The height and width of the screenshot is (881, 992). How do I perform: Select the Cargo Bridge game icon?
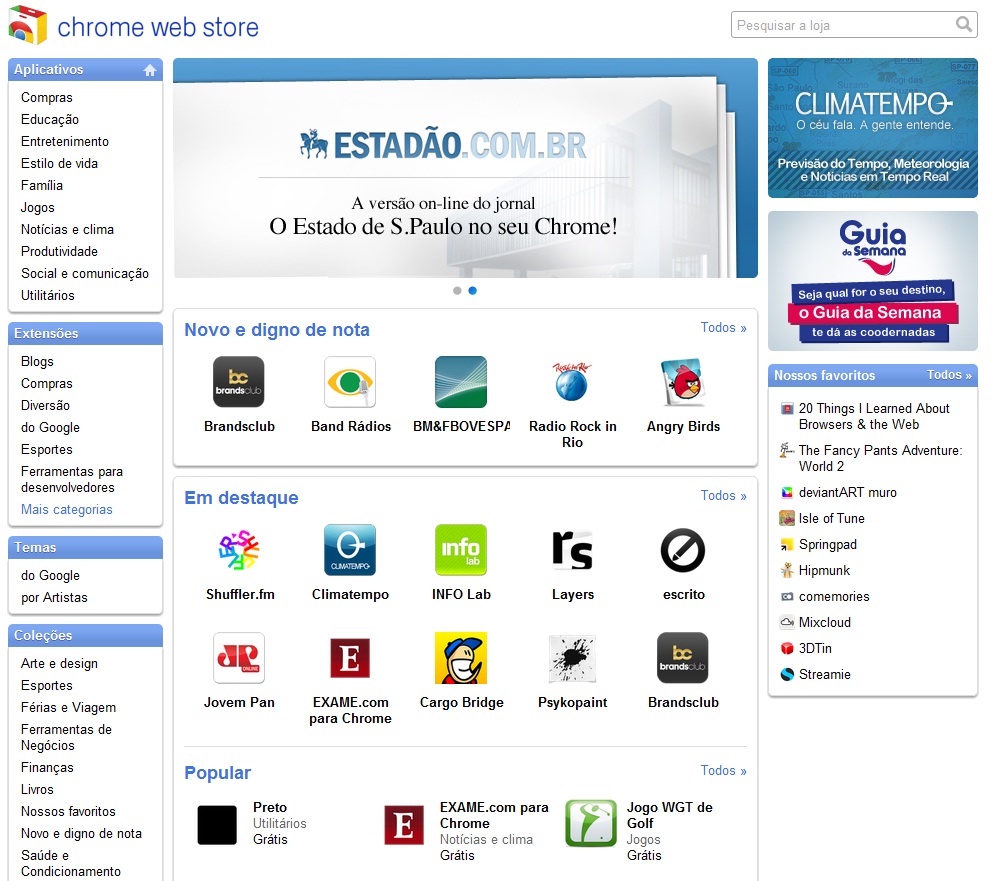click(x=461, y=657)
